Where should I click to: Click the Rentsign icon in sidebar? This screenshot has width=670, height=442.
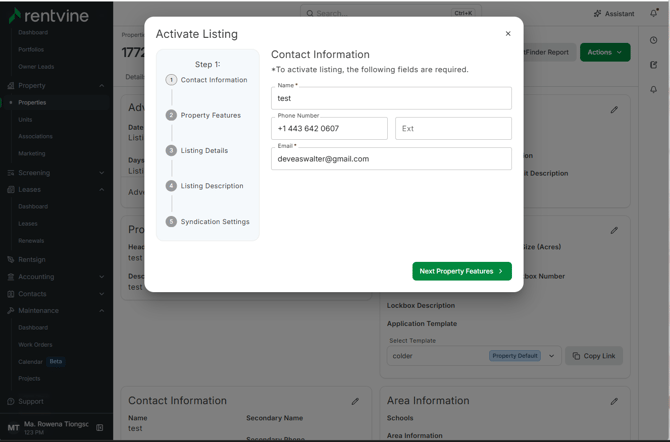click(x=11, y=259)
